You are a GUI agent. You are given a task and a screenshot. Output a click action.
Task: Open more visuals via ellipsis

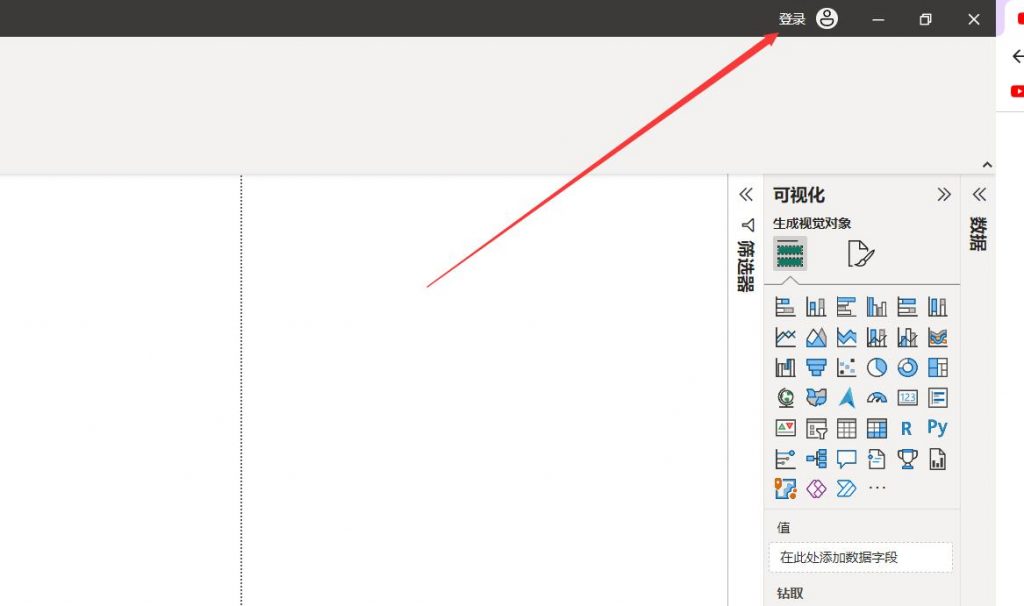click(x=877, y=488)
